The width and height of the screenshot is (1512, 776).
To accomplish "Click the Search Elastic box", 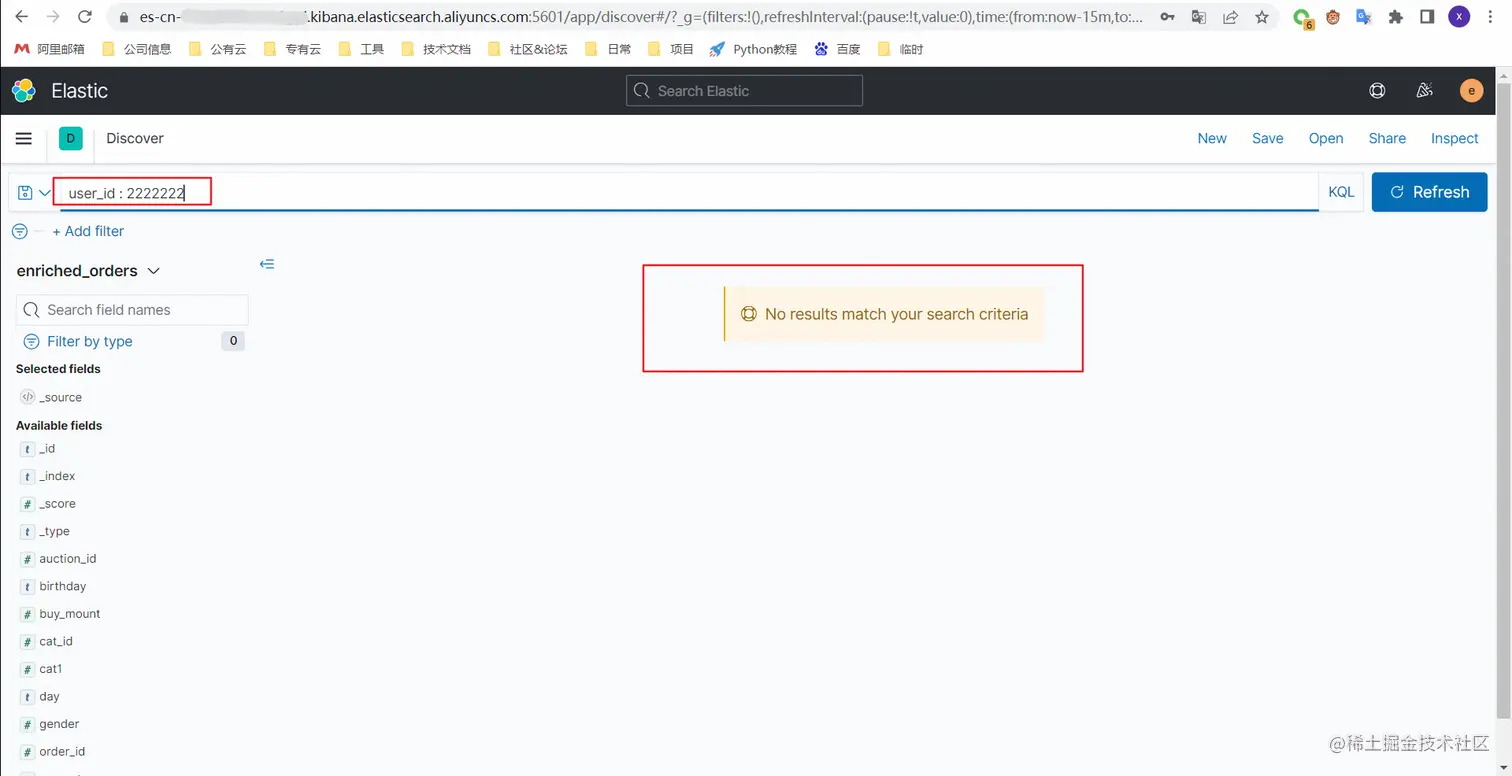I will coord(744,91).
